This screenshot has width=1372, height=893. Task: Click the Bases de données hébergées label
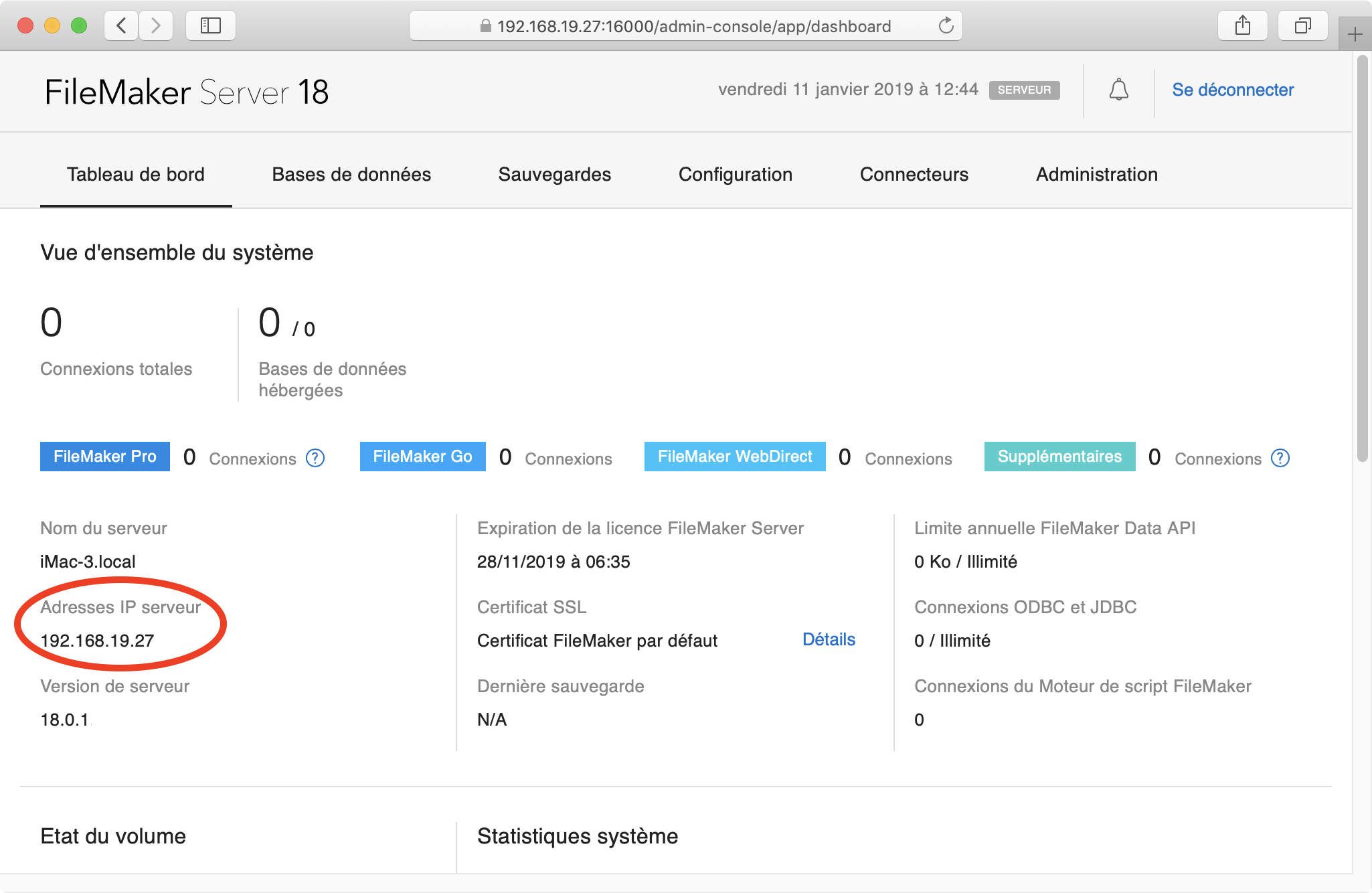pos(333,380)
